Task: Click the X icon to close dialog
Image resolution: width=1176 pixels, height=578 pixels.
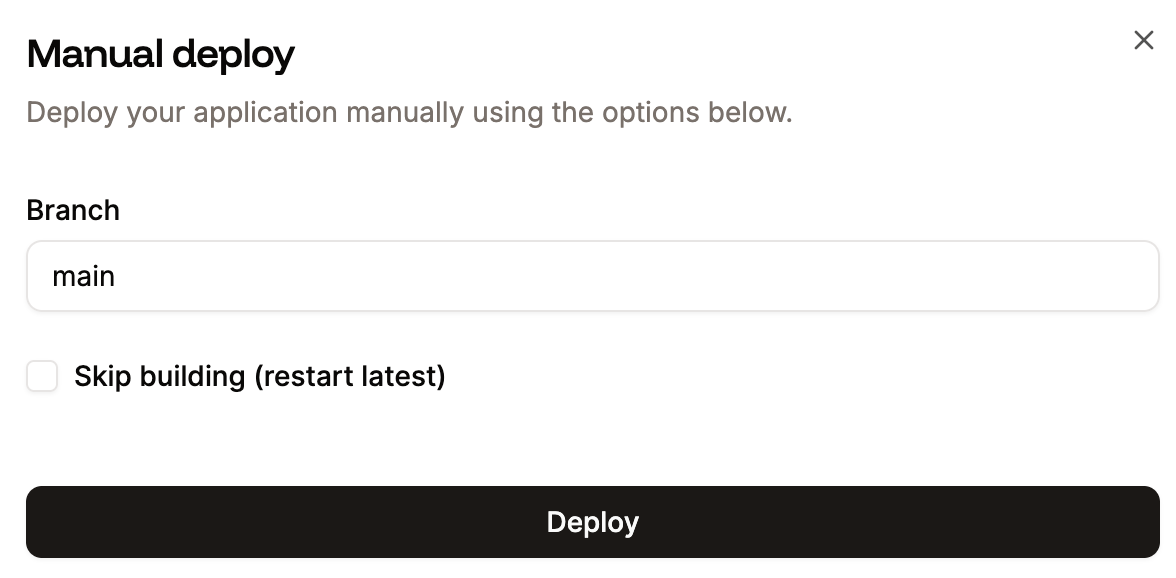Action: [1144, 40]
